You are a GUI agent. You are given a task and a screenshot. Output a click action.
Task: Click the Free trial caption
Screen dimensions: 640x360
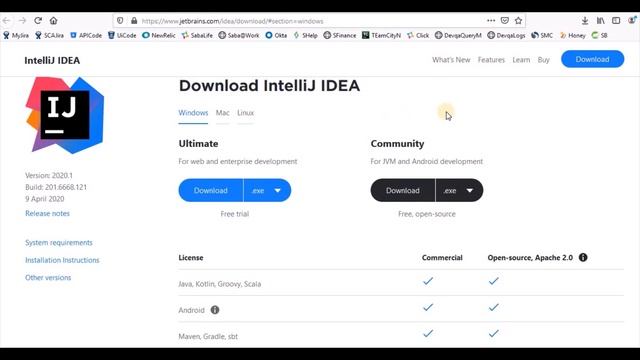[235, 214]
